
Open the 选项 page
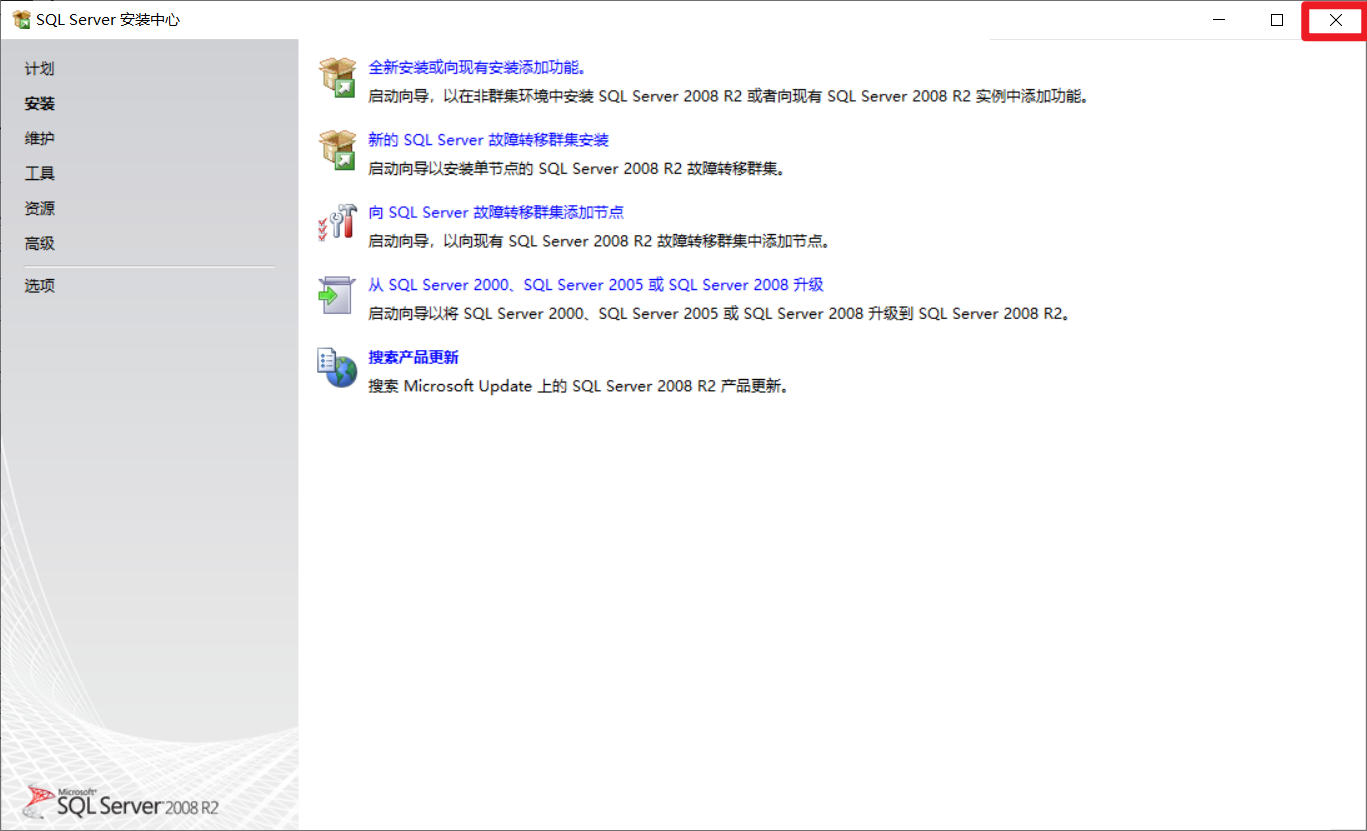pos(40,286)
